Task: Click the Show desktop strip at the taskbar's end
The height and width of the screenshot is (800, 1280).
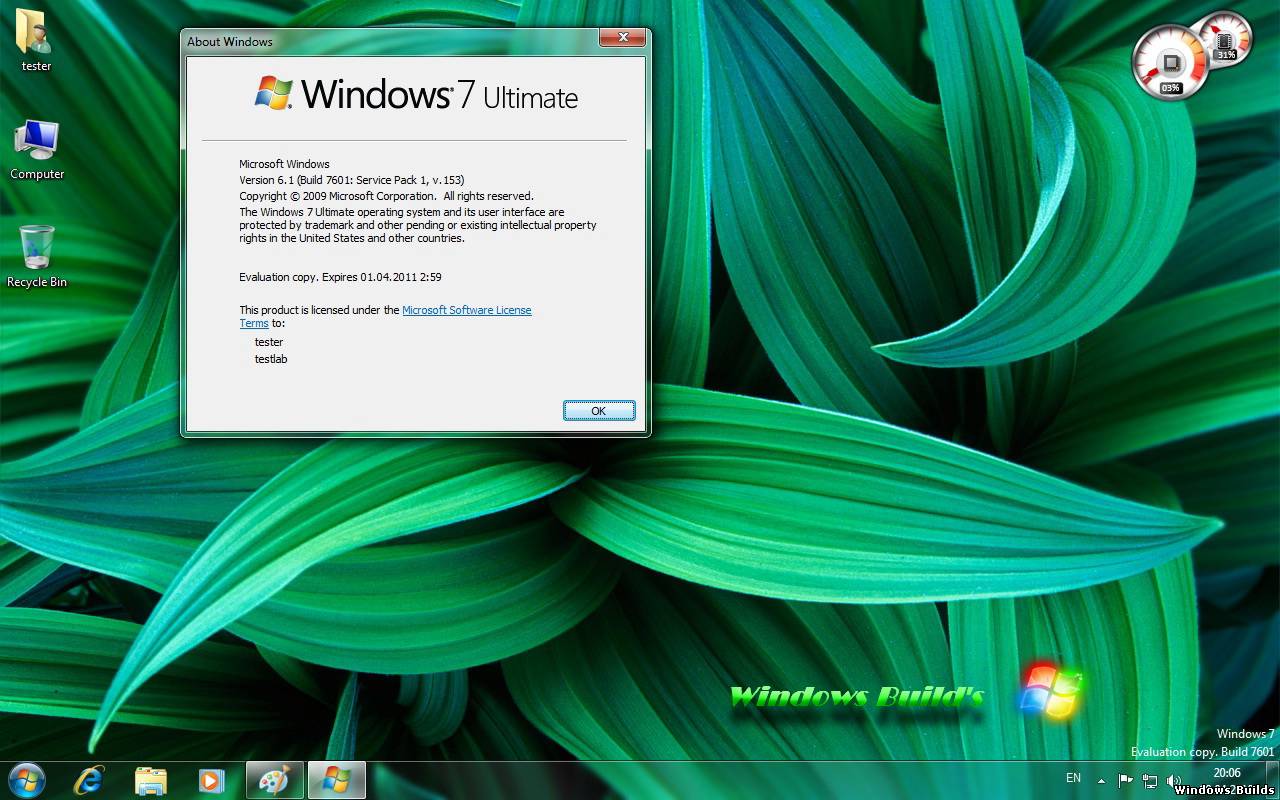Action: (x=1273, y=780)
